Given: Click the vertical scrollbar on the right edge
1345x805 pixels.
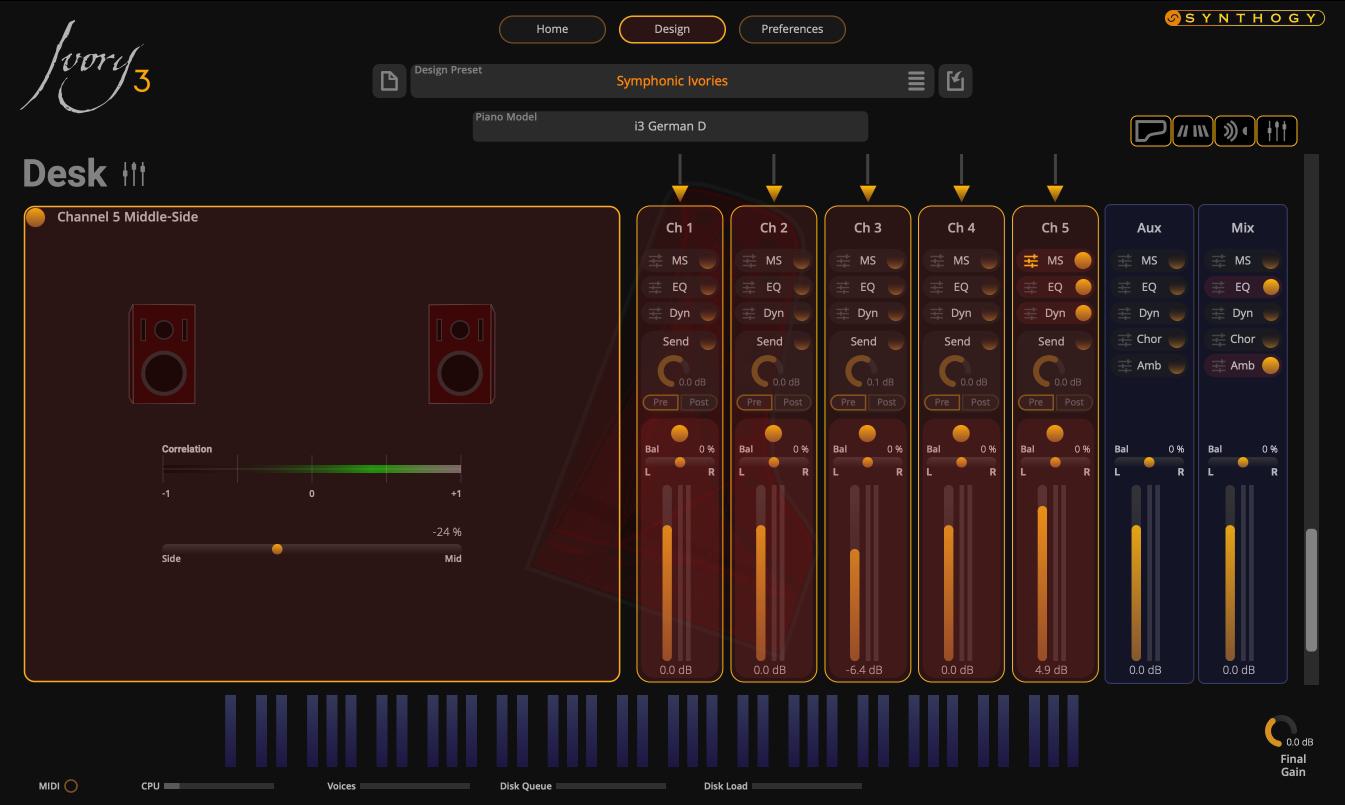Looking at the screenshot, I should (1312, 590).
